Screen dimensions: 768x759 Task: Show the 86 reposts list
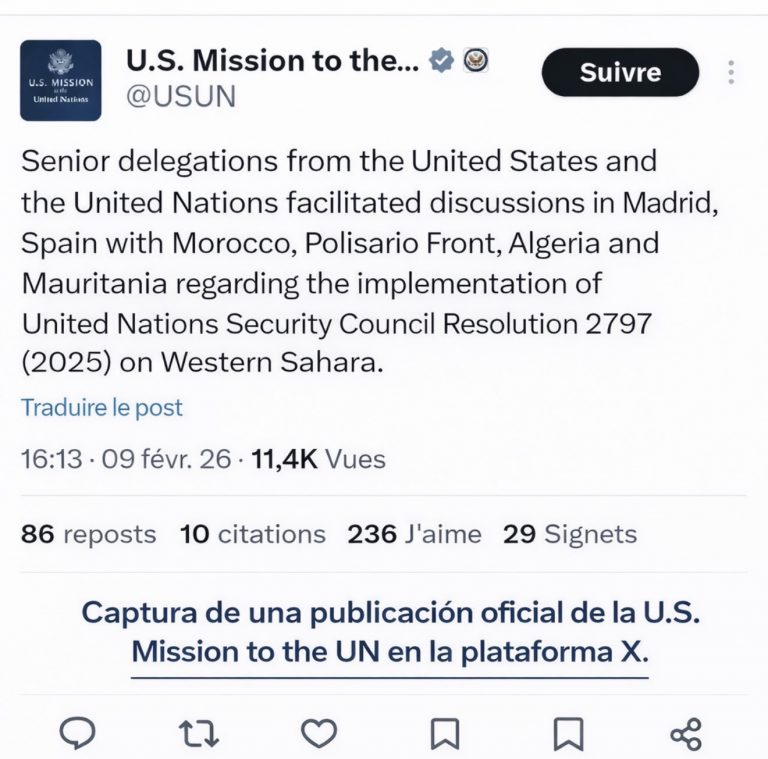88,534
